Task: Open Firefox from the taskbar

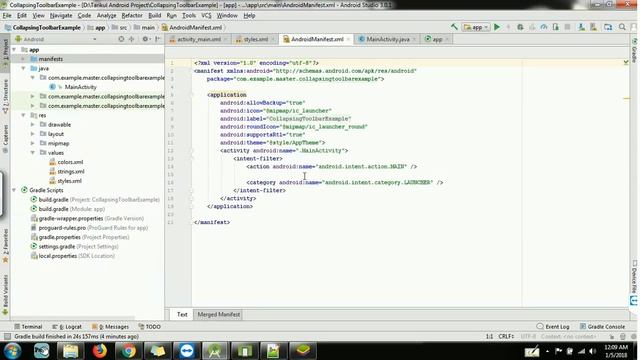Action: click(x=100, y=351)
